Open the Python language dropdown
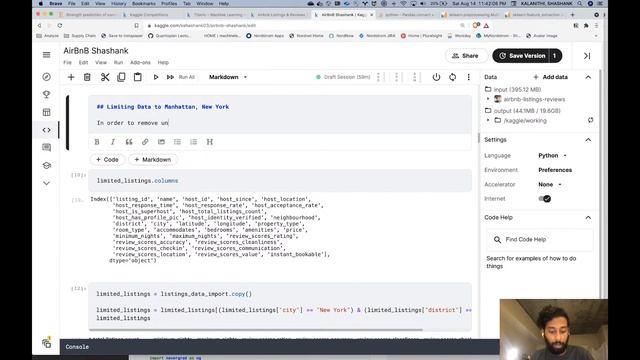Image resolution: width=640 pixels, height=360 pixels. coord(553,156)
